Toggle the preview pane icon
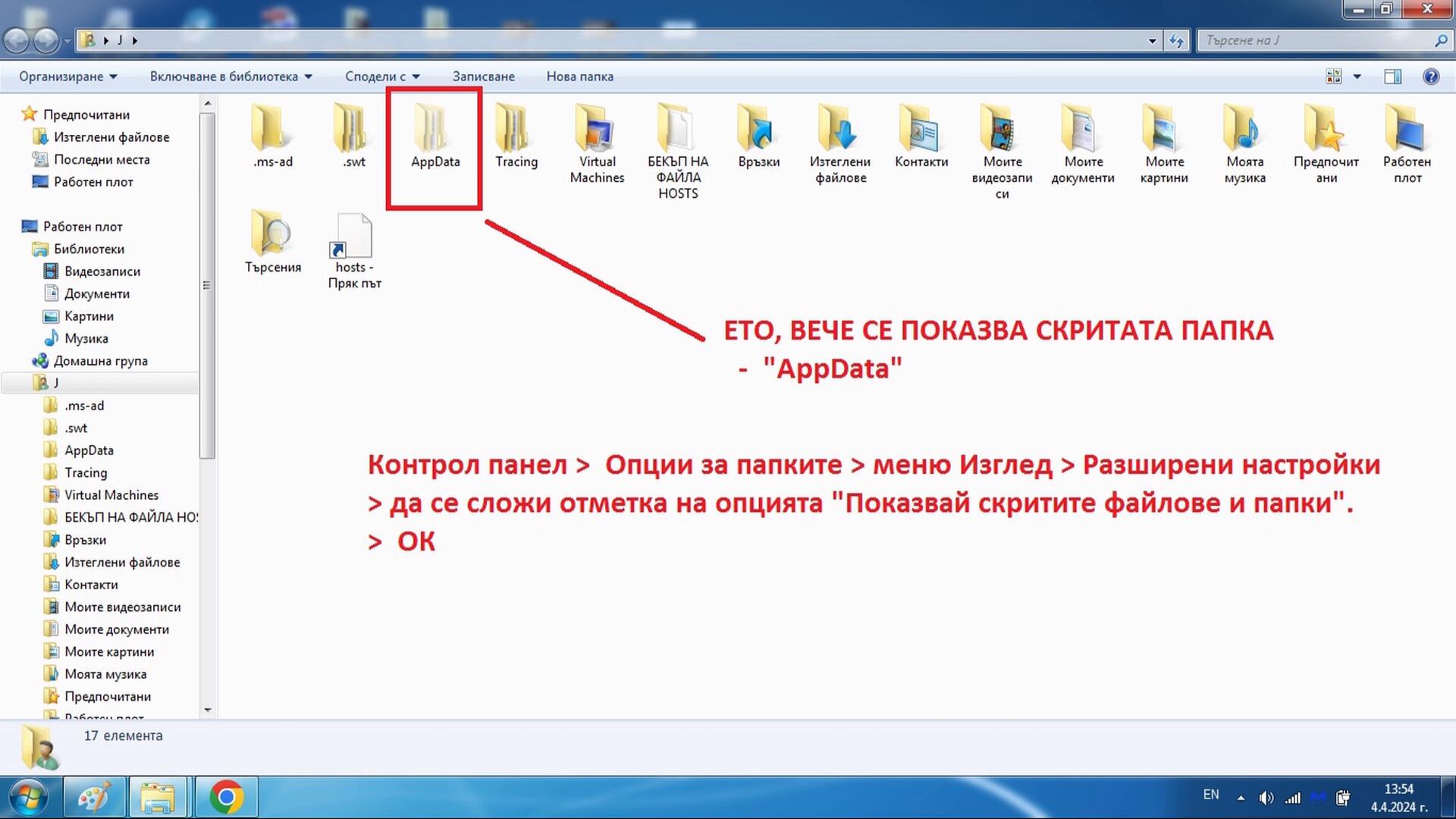The width and height of the screenshot is (1456, 819). pos(1392,77)
